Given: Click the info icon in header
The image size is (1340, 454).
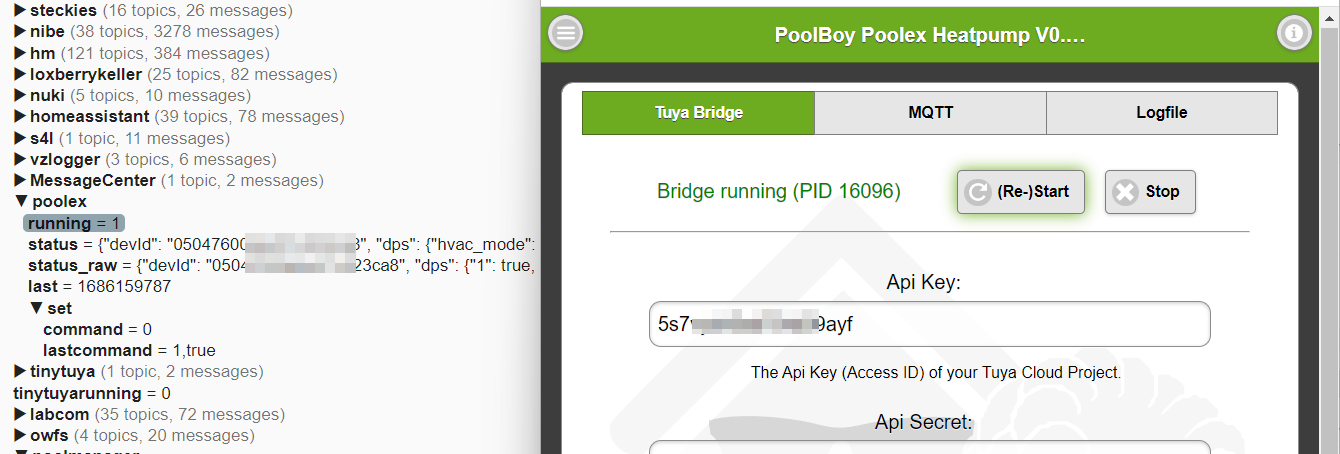Looking at the screenshot, I should tap(1293, 34).
